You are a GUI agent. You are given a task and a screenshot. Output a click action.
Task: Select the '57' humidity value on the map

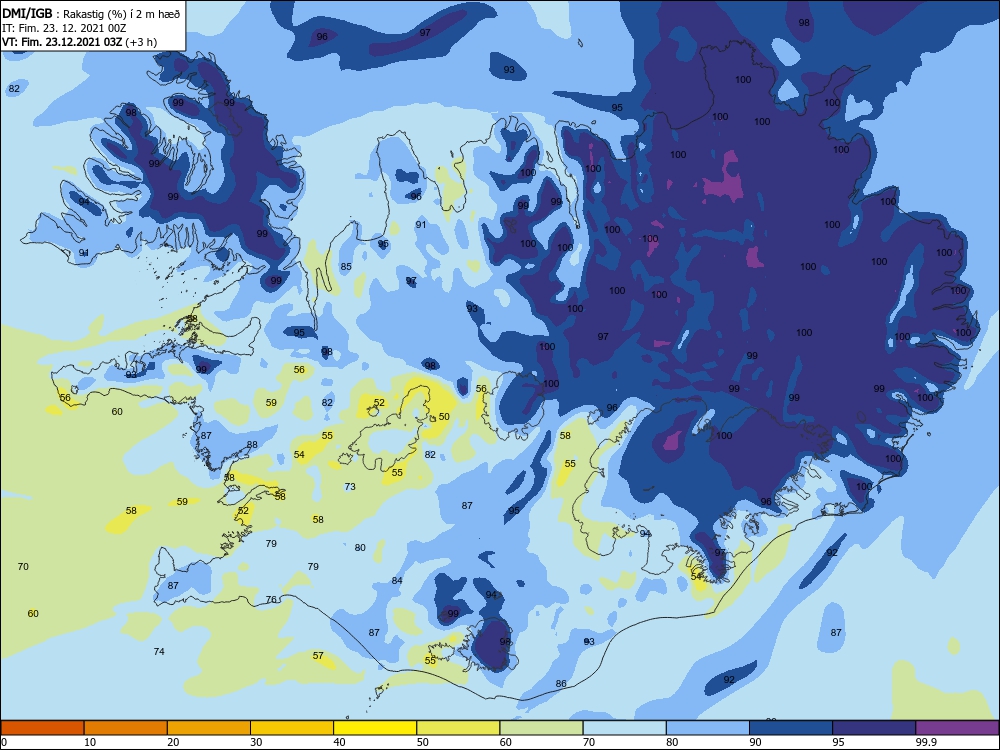[x=318, y=656]
